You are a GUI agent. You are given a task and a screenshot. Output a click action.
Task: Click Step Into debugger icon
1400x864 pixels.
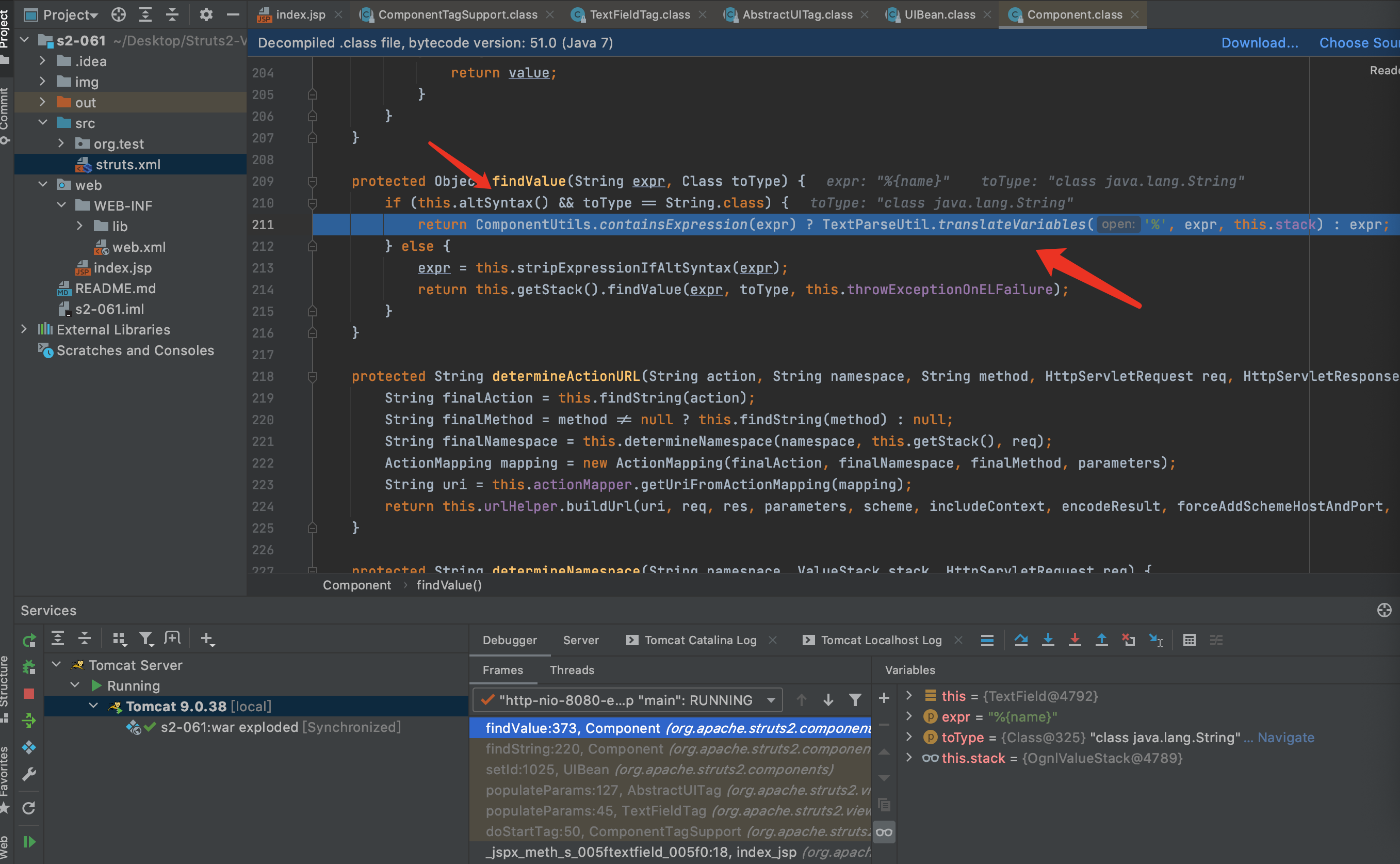pos(1048,640)
